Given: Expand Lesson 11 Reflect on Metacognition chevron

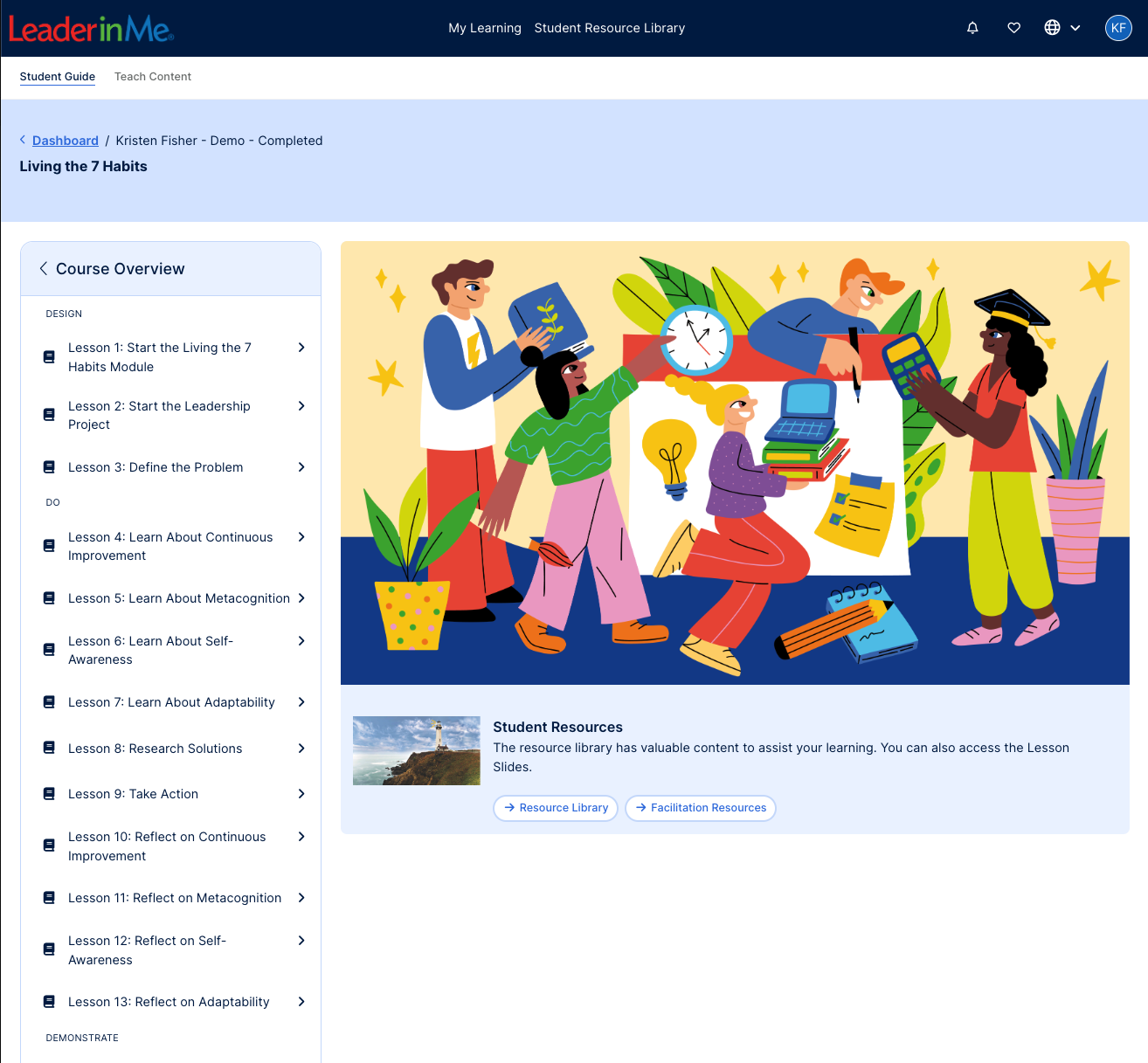Looking at the screenshot, I should (301, 898).
